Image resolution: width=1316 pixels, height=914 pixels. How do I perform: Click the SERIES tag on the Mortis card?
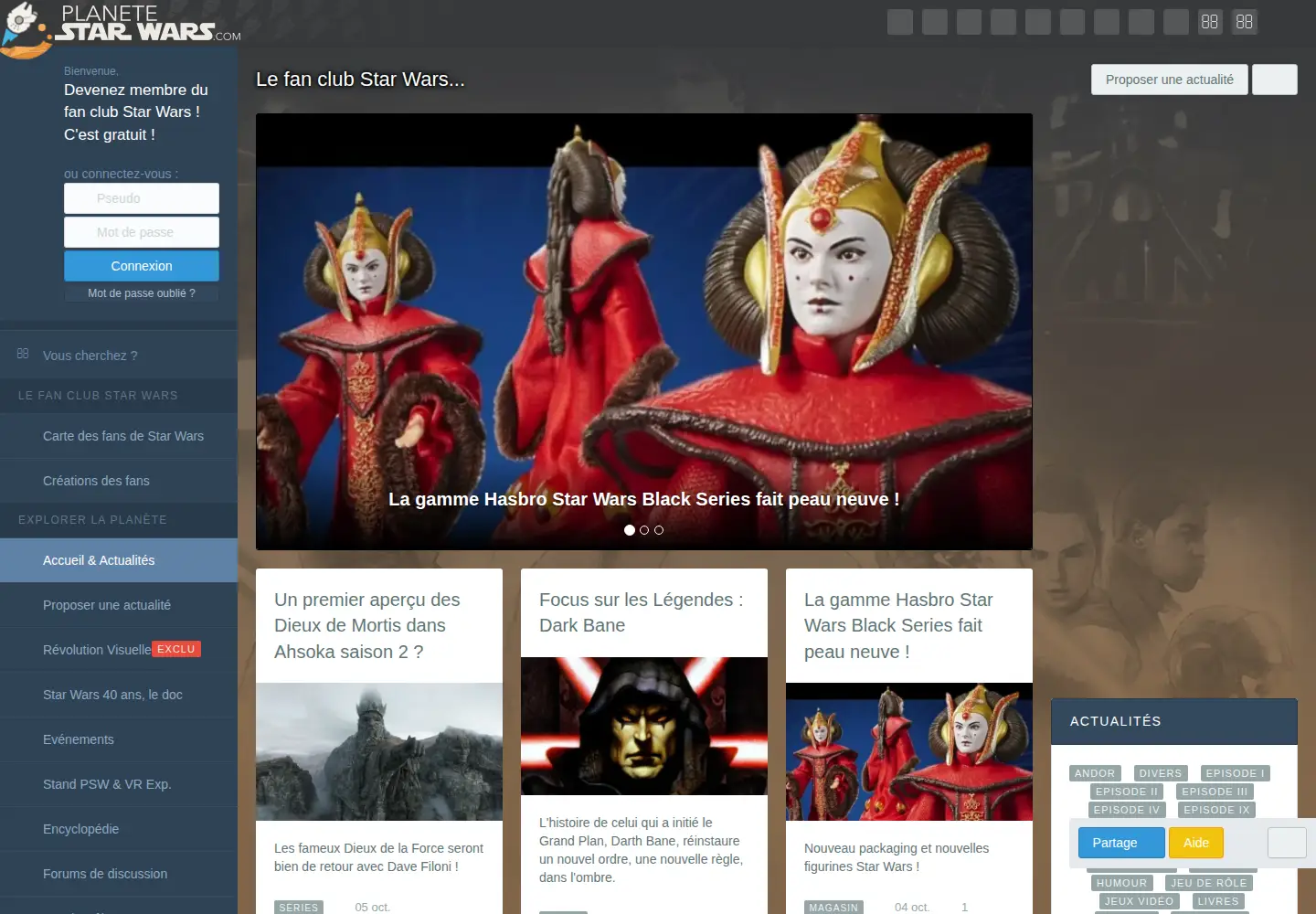[x=299, y=908]
